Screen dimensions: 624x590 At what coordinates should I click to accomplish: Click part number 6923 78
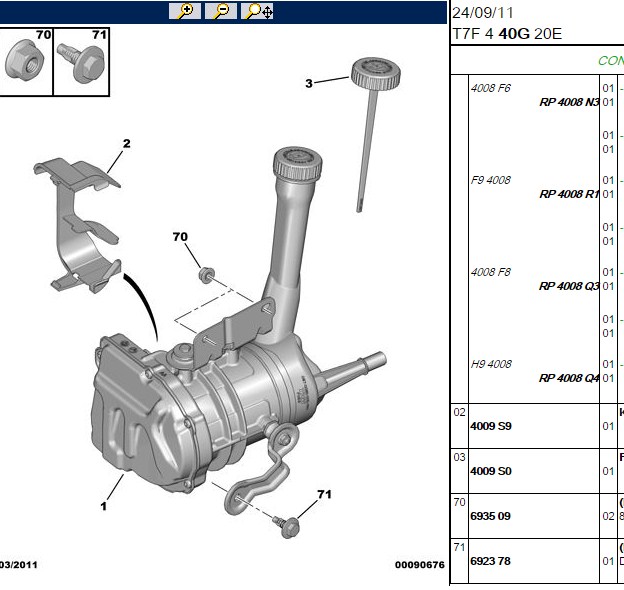[x=490, y=561]
